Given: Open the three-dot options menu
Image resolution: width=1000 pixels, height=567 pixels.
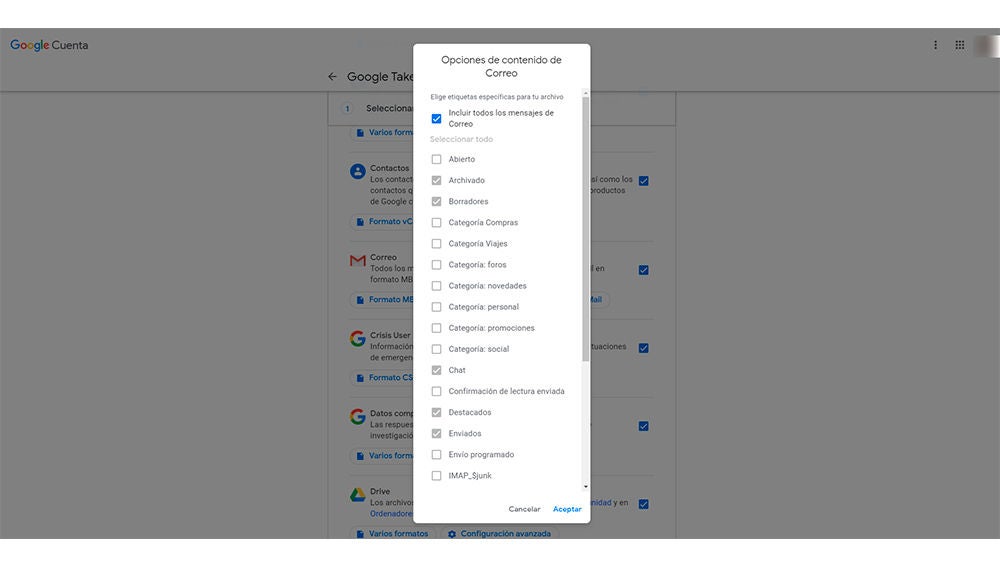Looking at the screenshot, I should [935, 45].
